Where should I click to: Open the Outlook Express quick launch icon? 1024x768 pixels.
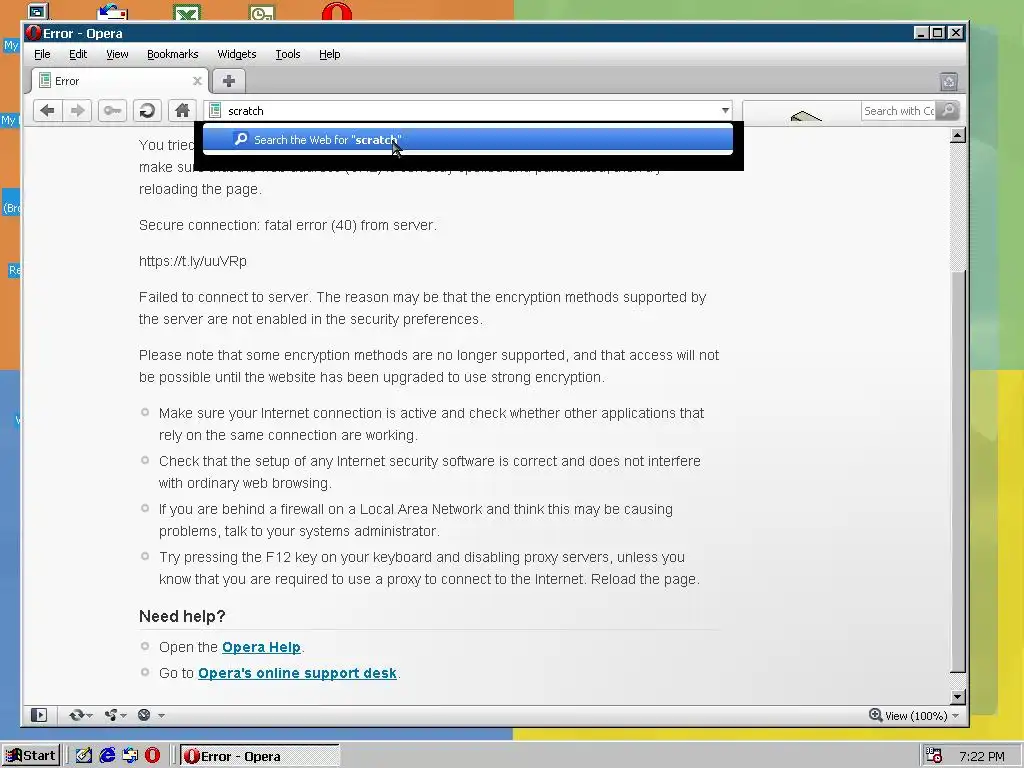pyautogui.click(x=130, y=756)
